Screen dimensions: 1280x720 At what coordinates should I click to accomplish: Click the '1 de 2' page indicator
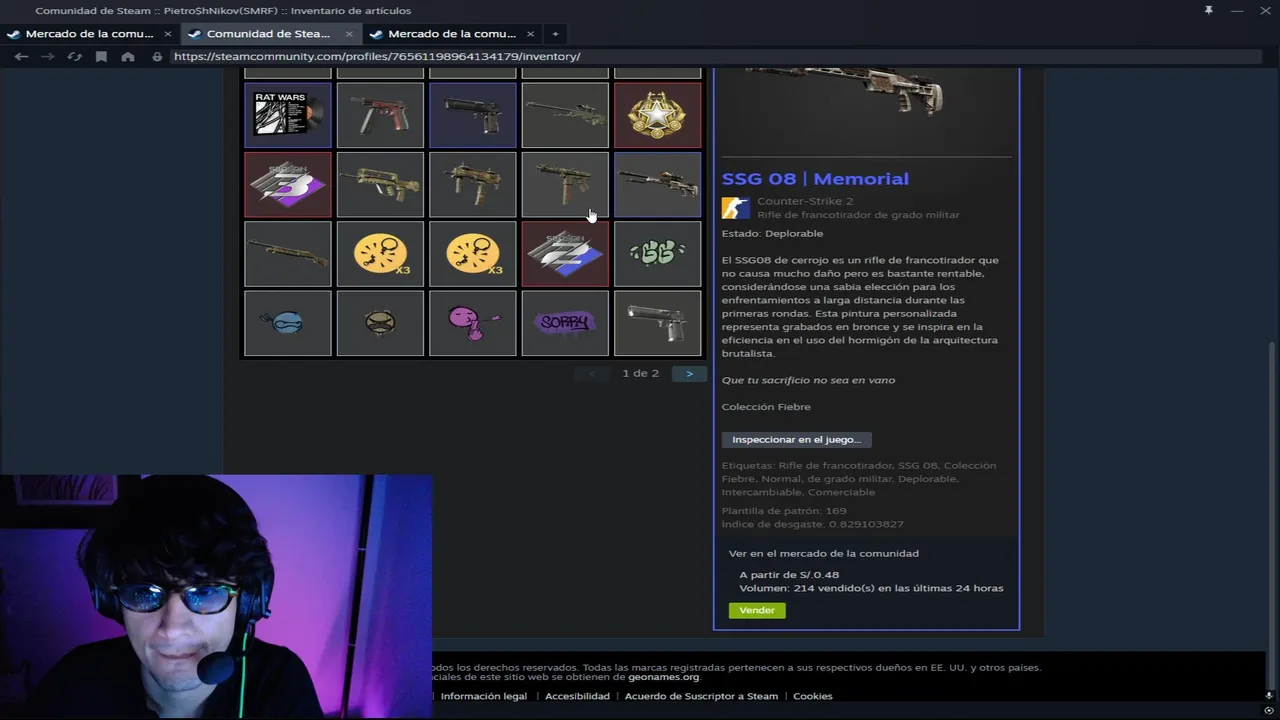click(x=640, y=373)
